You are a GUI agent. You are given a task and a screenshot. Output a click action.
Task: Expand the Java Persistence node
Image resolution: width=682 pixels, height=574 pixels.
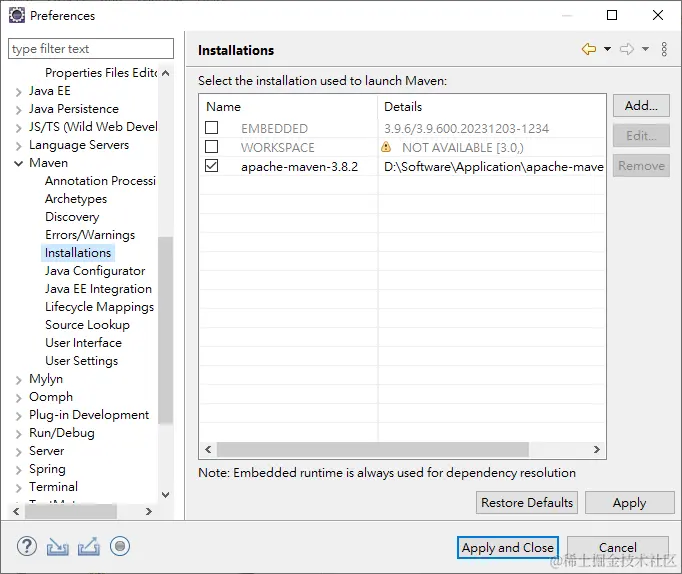[x=18, y=110]
